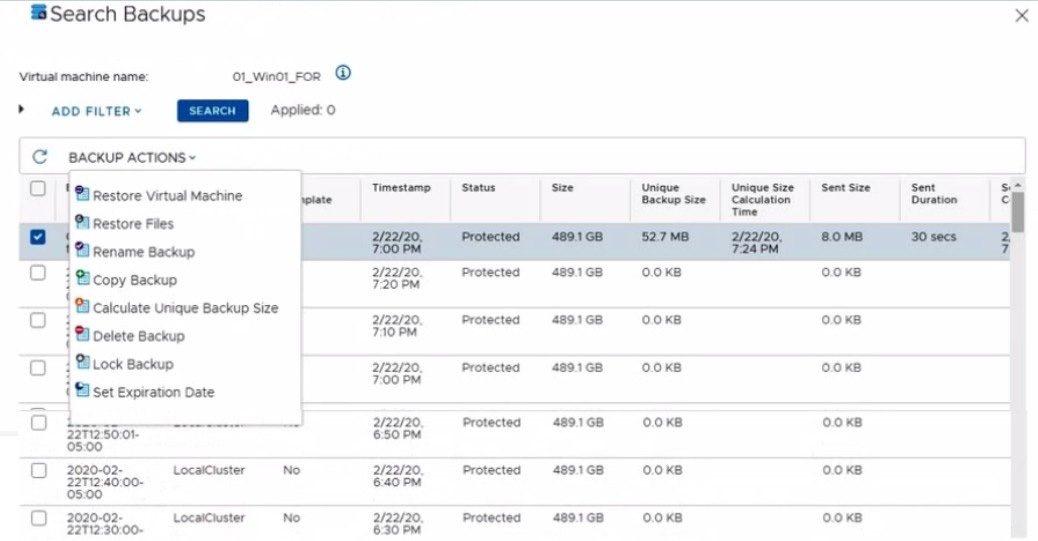Viewport: 1038px width, 541px height.
Task: Click the Copy Backup icon
Action: [82, 279]
